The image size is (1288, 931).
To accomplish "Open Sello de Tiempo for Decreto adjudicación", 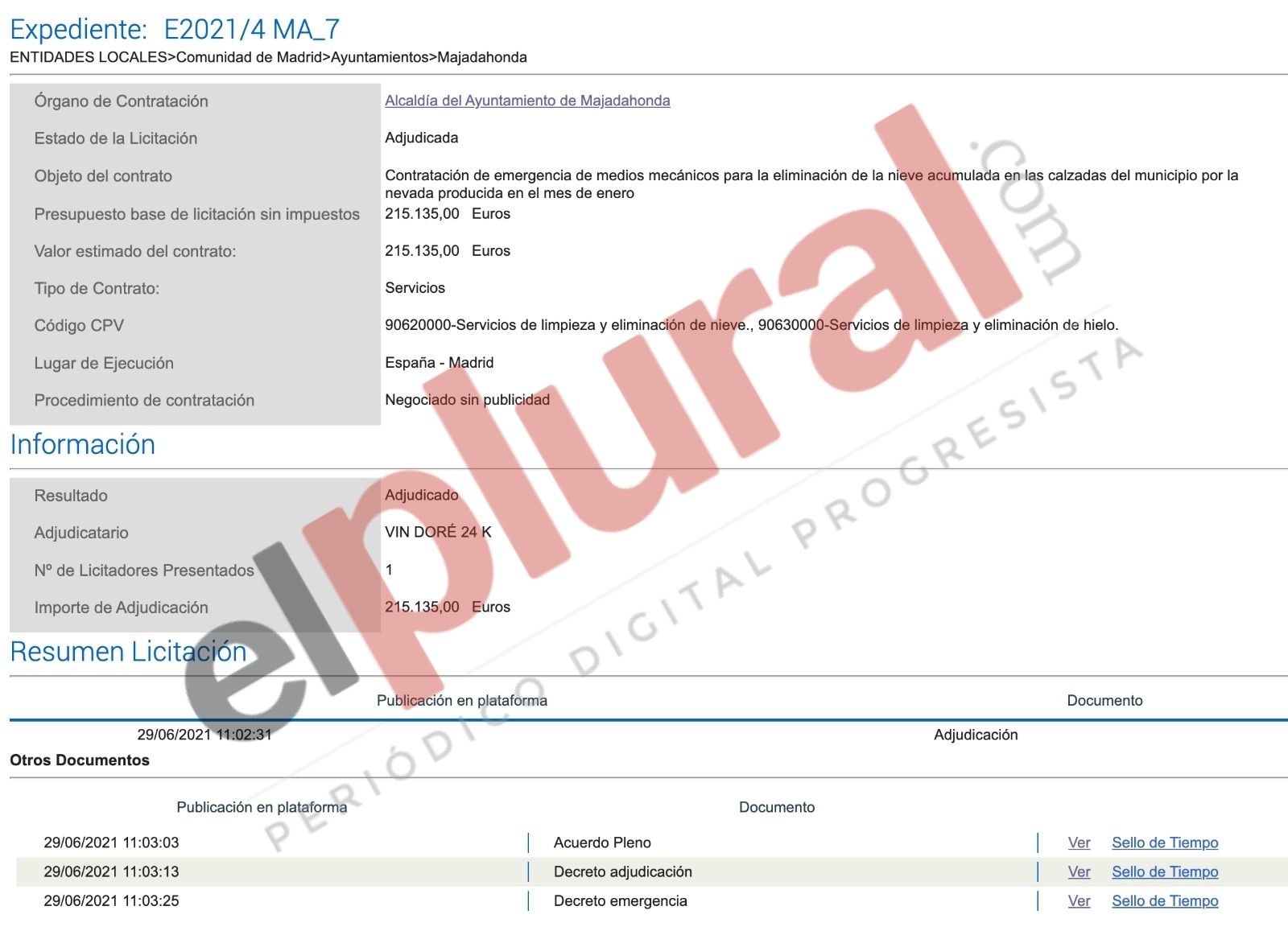I will pyautogui.click(x=1165, y=871).
